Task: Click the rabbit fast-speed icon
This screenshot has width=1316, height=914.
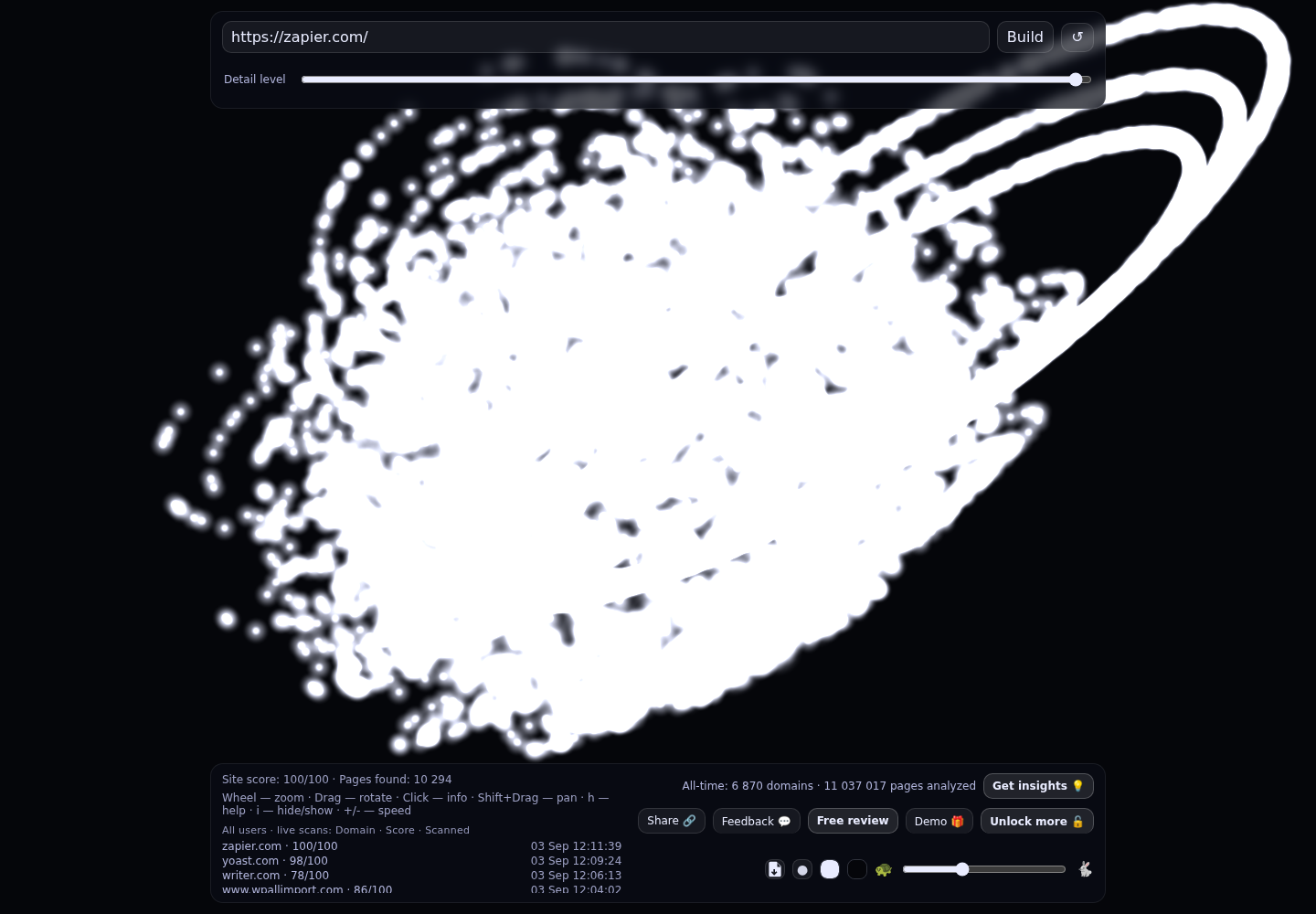Action: [x=1085, y=869]
